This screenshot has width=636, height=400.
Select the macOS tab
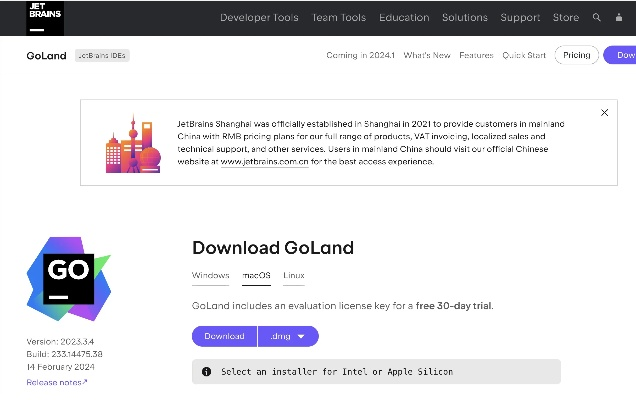click(257, 275)
